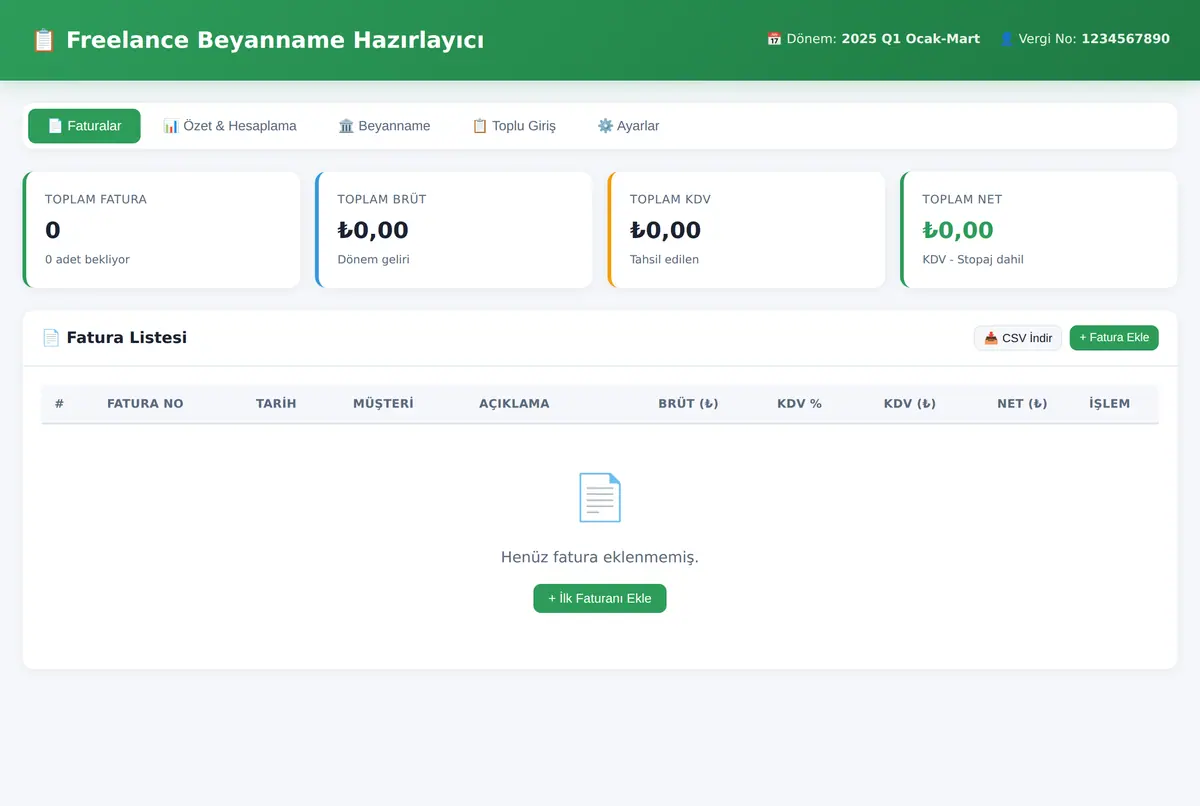This screenshot has height=806, width=1200.
Task: Click the AÇIKLAMA column header
Action: click(x=514, y=404)
